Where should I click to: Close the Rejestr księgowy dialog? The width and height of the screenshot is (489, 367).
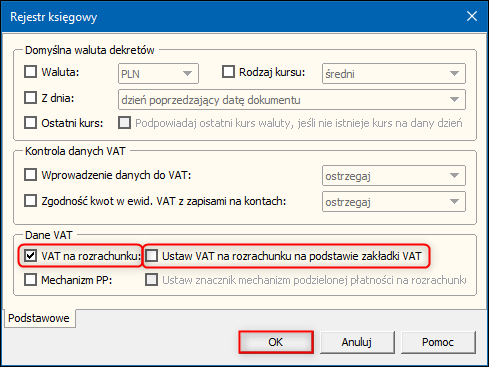(x=472, y=16)
